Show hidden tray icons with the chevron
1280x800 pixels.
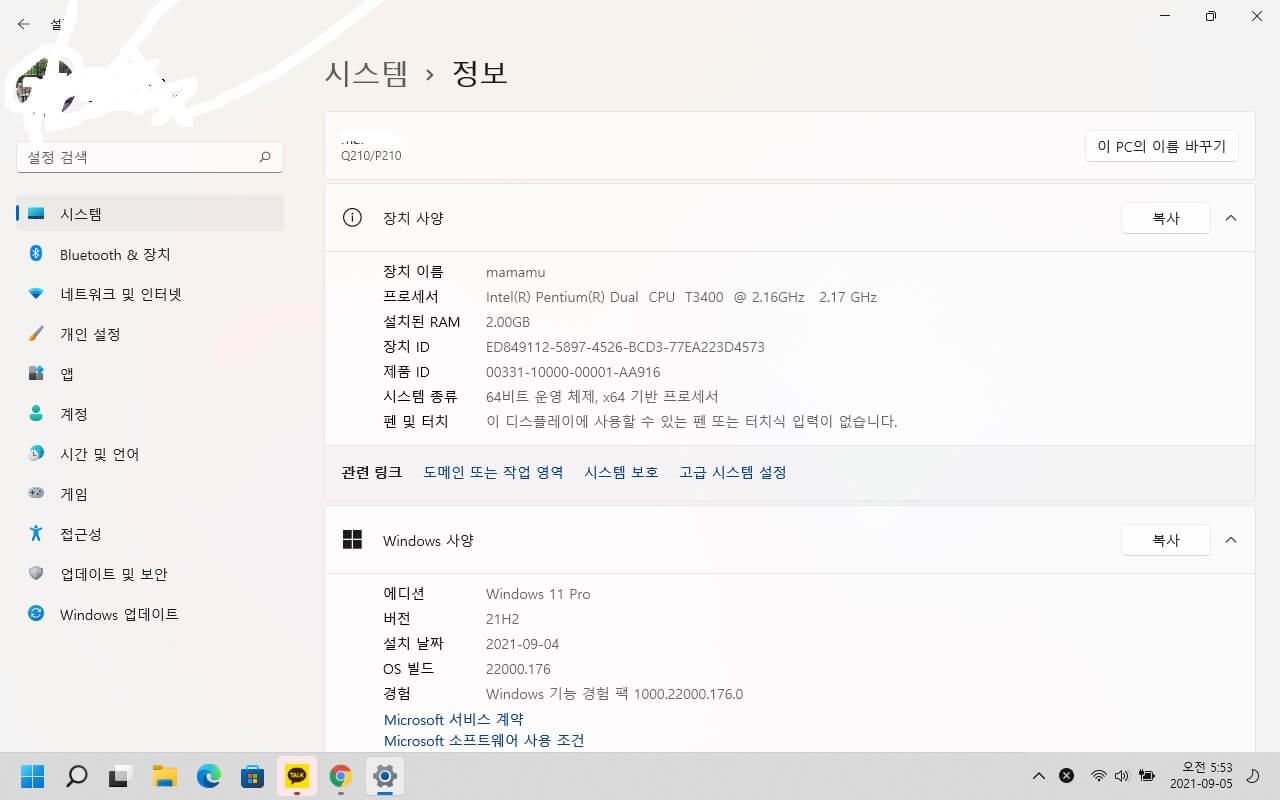coord(1039,775)
